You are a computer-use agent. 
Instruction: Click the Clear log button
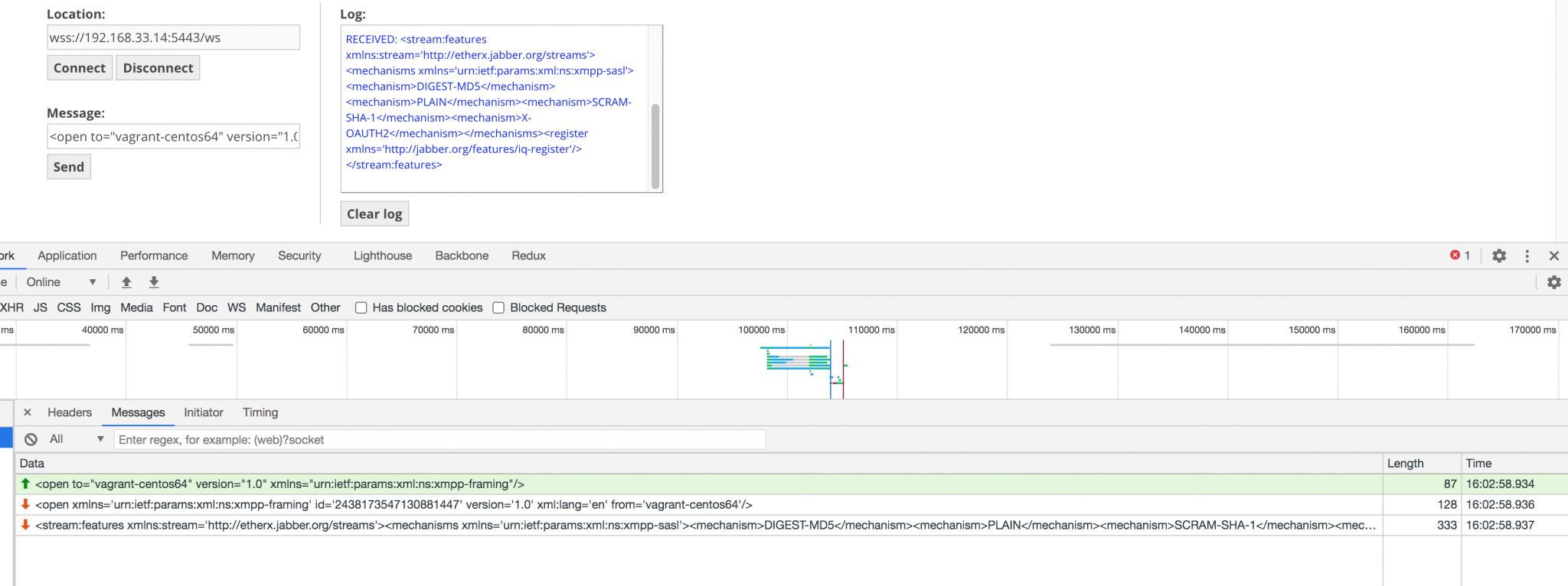click(x=374, y=214)
